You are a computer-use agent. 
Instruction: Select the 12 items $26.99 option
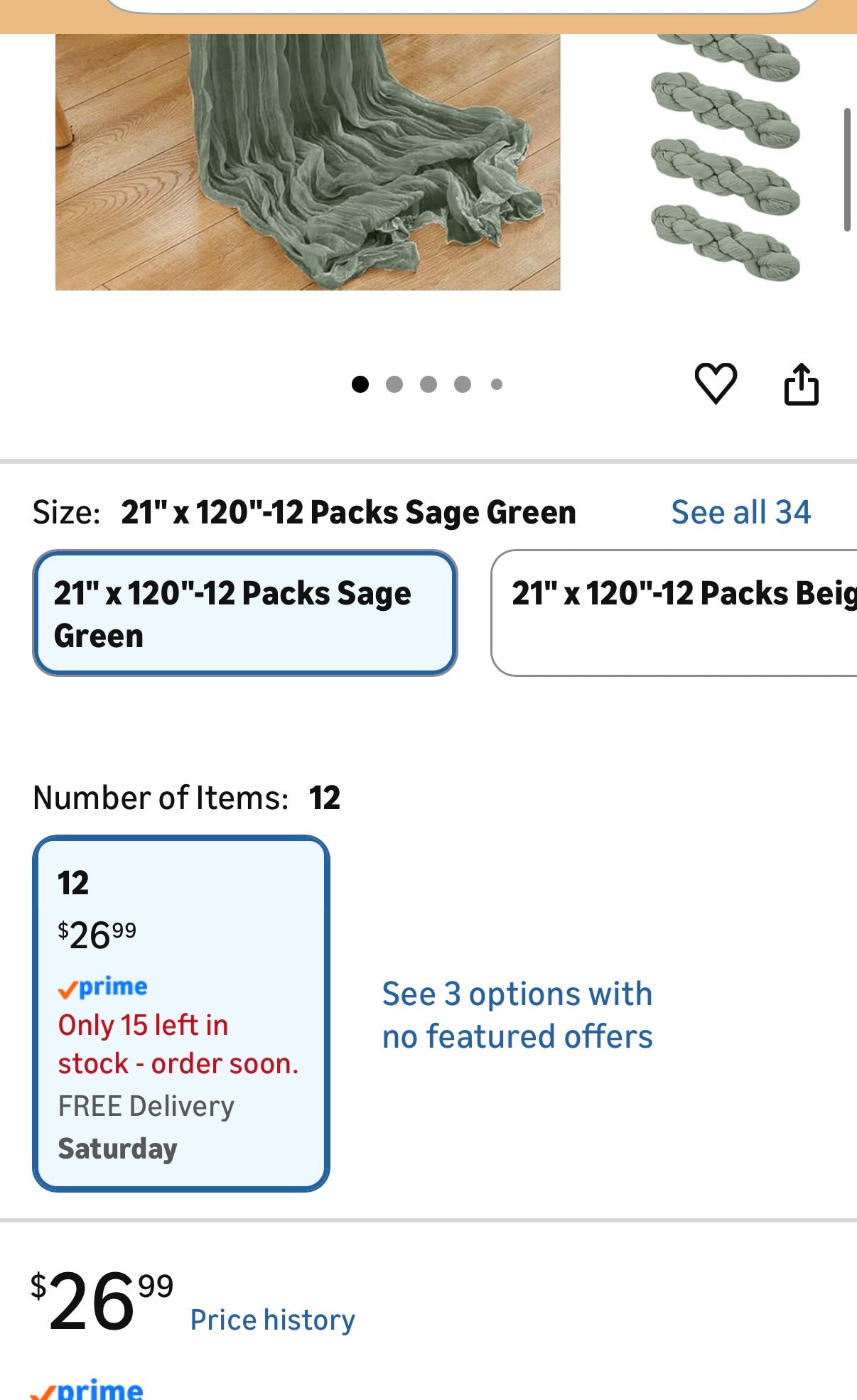point(180,1013)
